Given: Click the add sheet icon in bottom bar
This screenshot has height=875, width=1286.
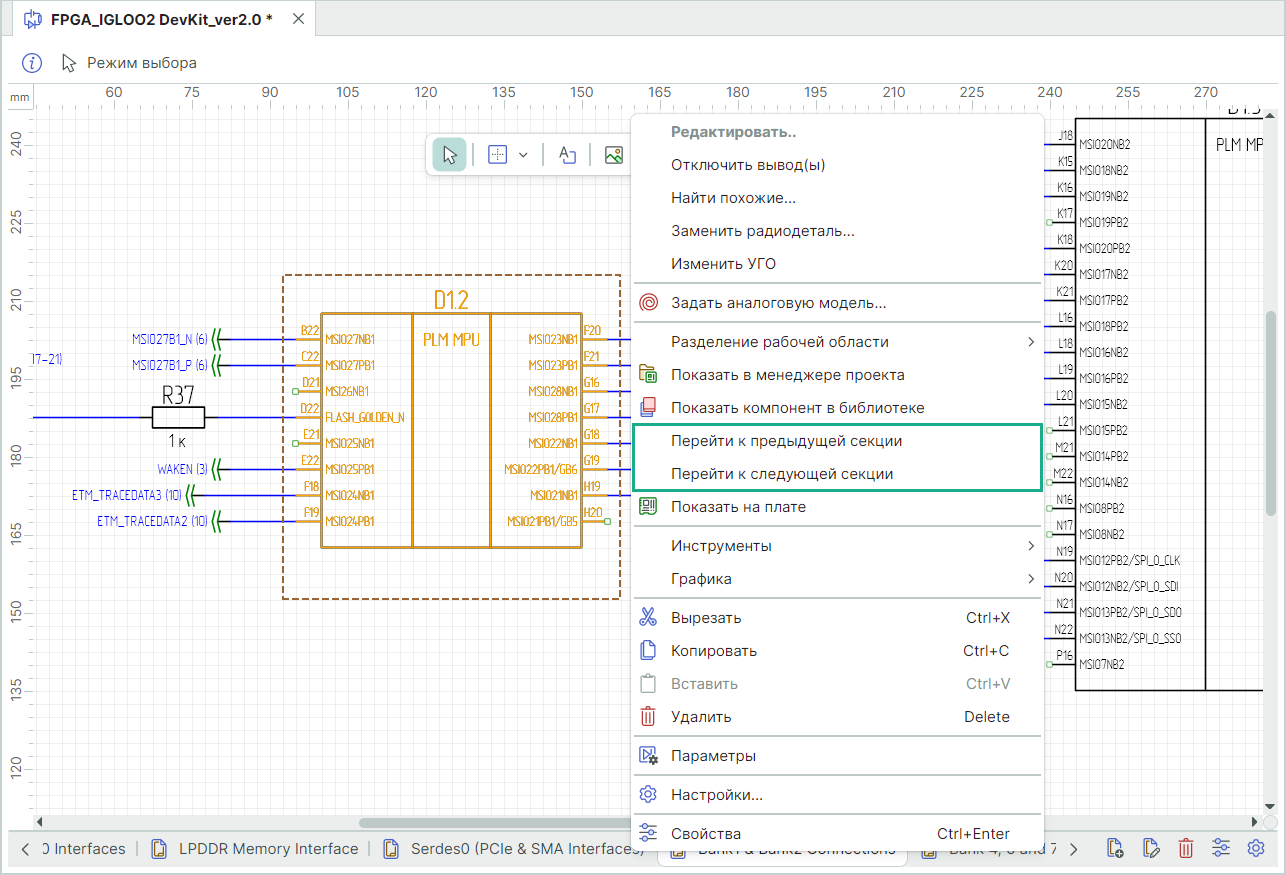Looking at the screenshot, I should point(1116,849).
